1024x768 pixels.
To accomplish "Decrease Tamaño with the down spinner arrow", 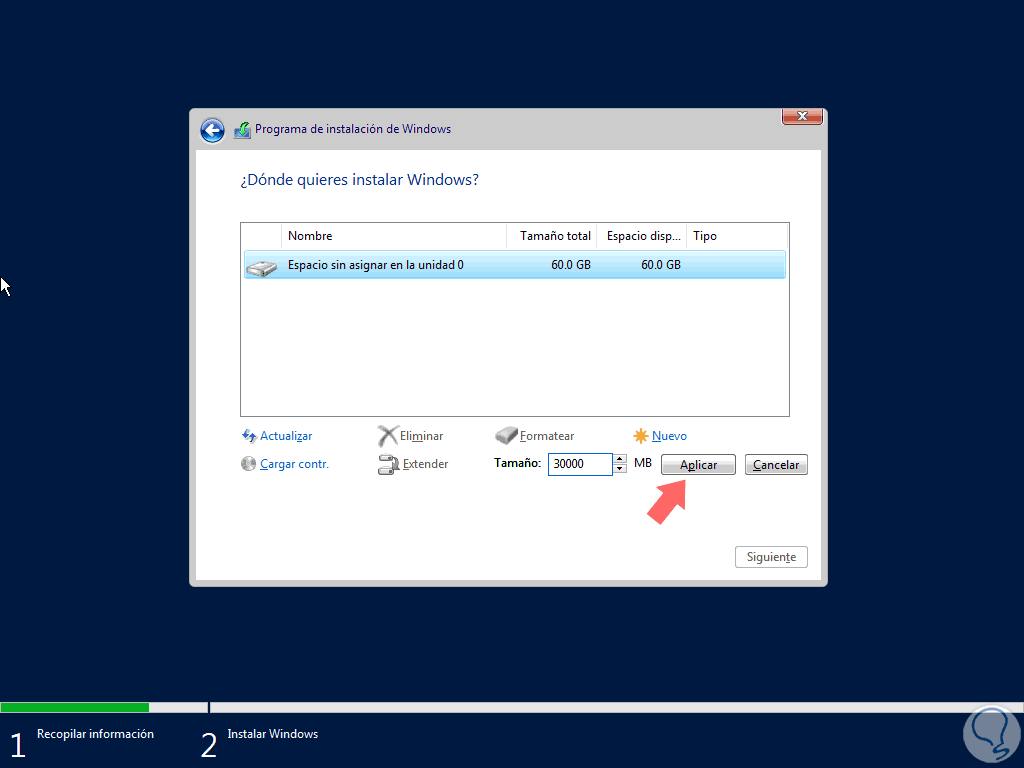I will pos(620,470).
